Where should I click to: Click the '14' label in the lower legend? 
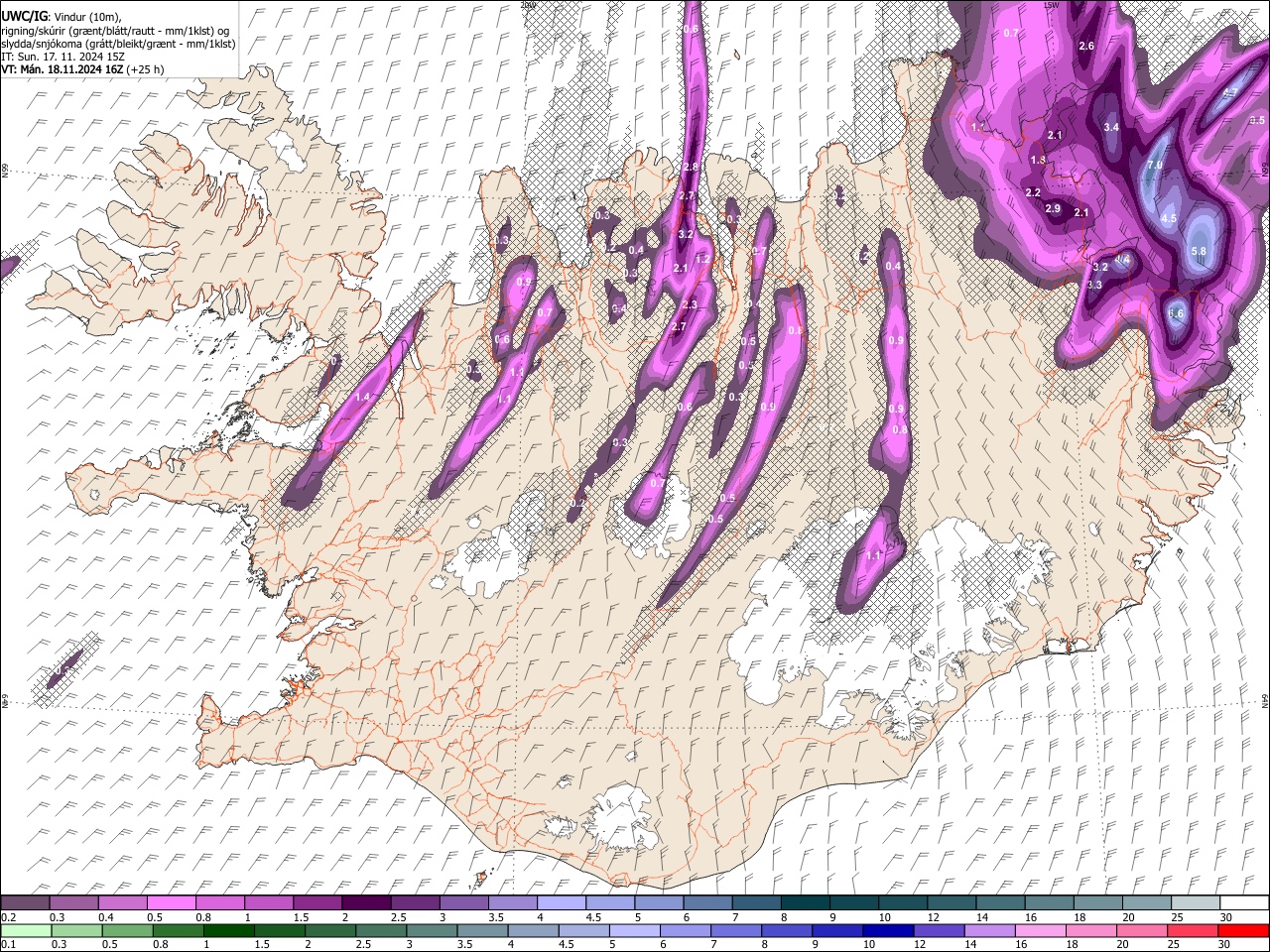pyautogui.click(x=971, y=944)
